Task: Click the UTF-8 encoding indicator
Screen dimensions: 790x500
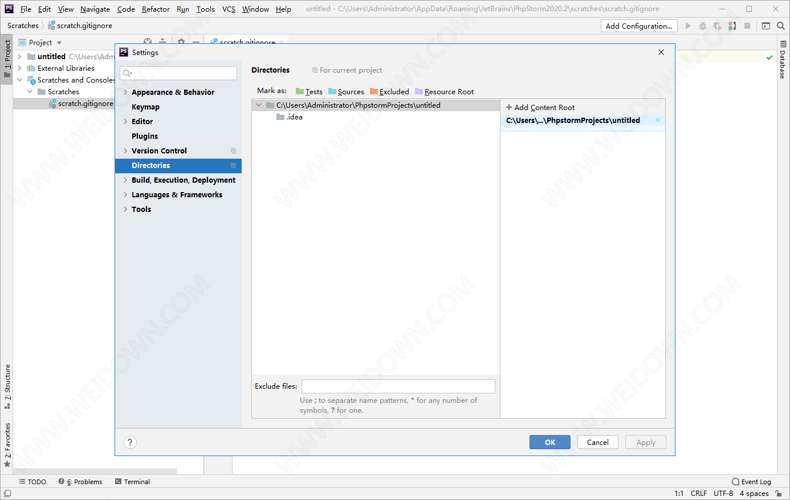Action: click(723, 493)
